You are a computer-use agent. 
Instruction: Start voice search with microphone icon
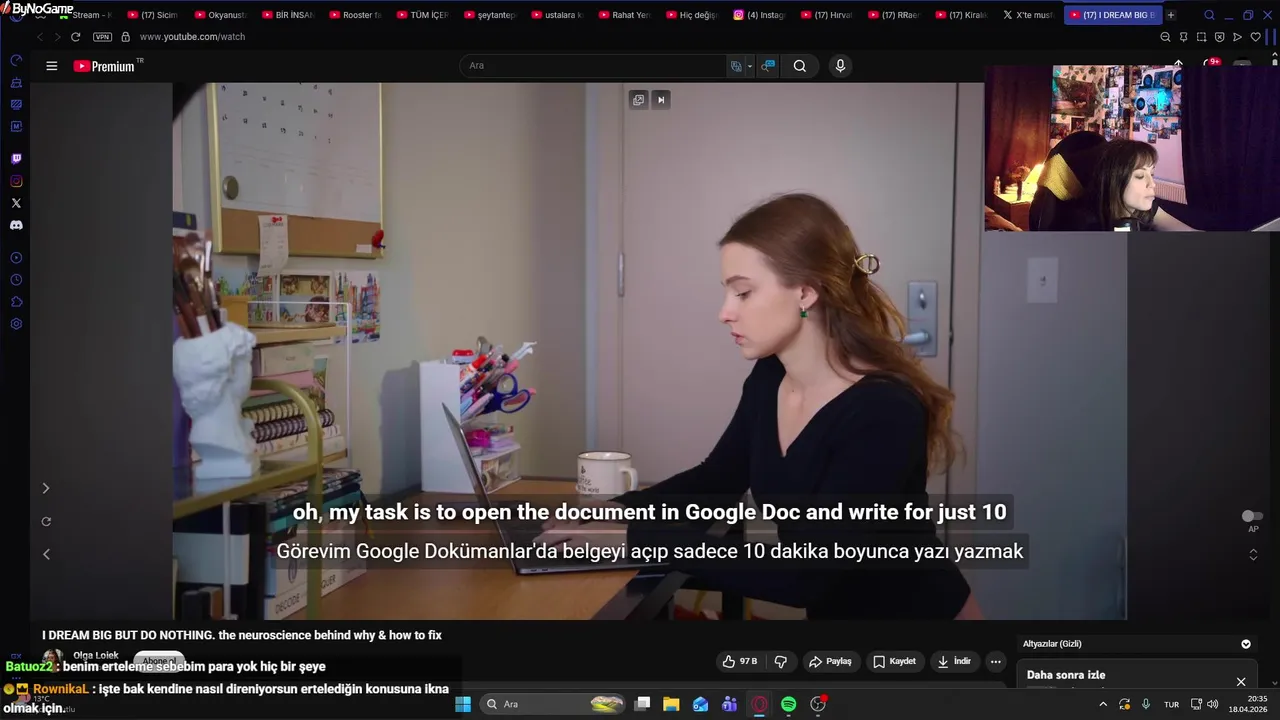[x=840, y=66]
